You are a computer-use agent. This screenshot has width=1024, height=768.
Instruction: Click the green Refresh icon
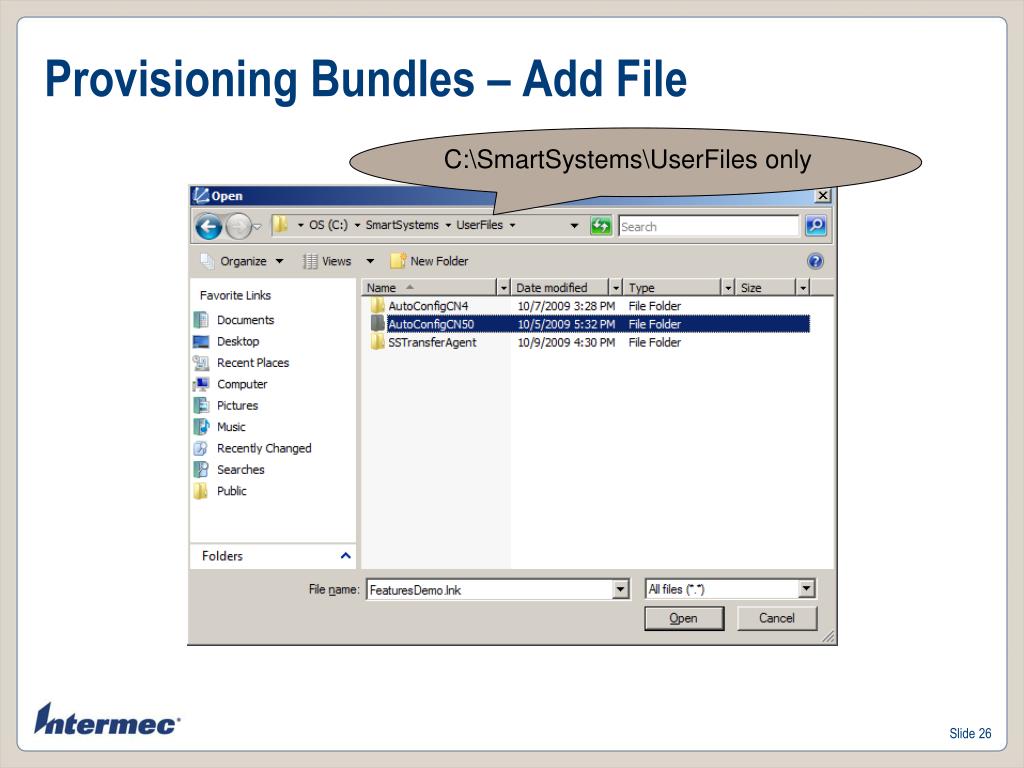[x=600, y=226]
